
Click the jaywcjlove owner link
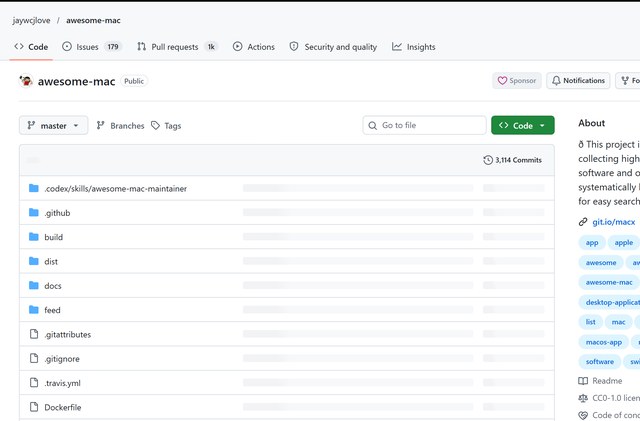(31, 20)
